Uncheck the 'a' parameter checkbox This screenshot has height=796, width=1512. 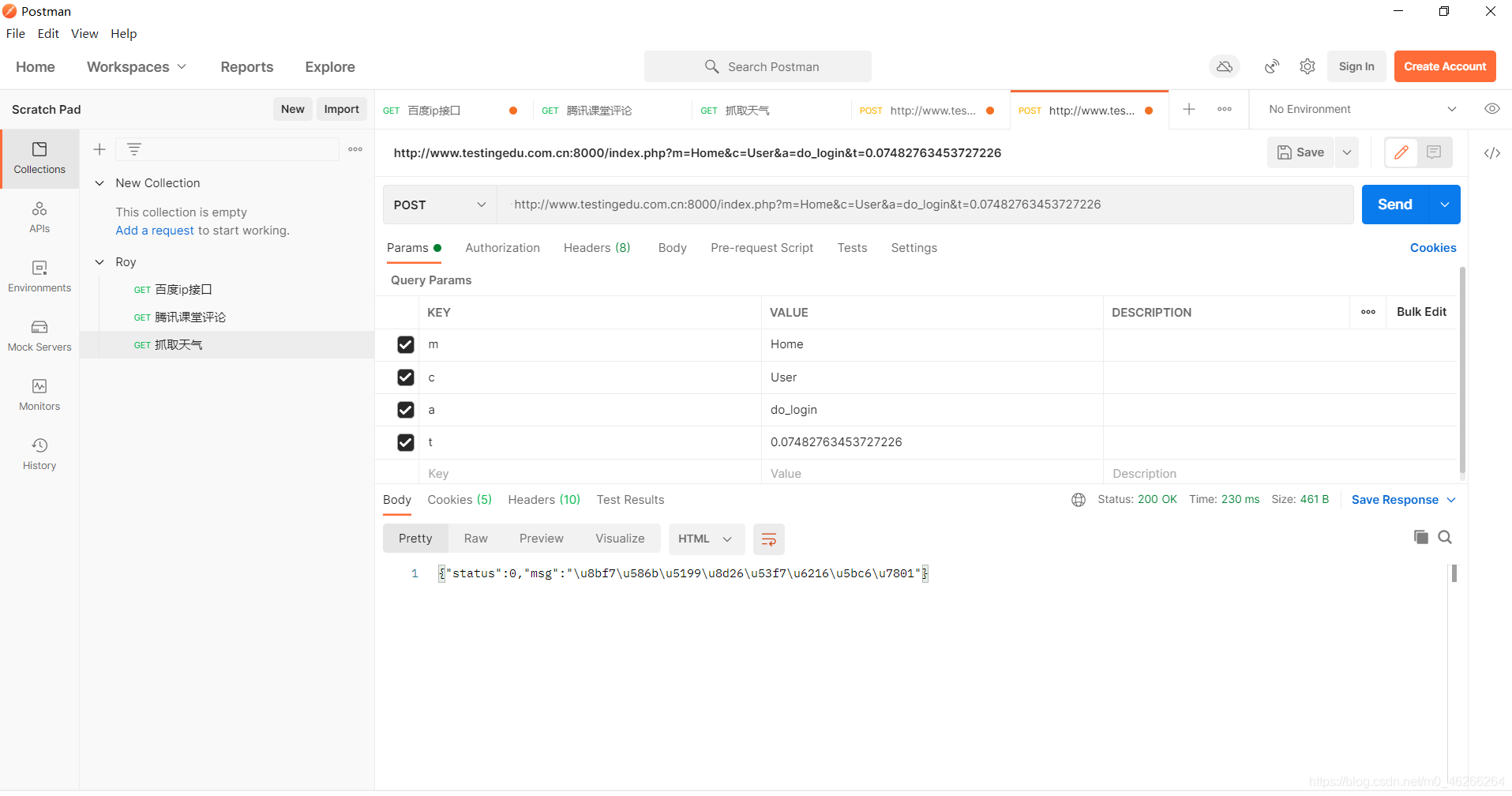(x=406, y=410)
